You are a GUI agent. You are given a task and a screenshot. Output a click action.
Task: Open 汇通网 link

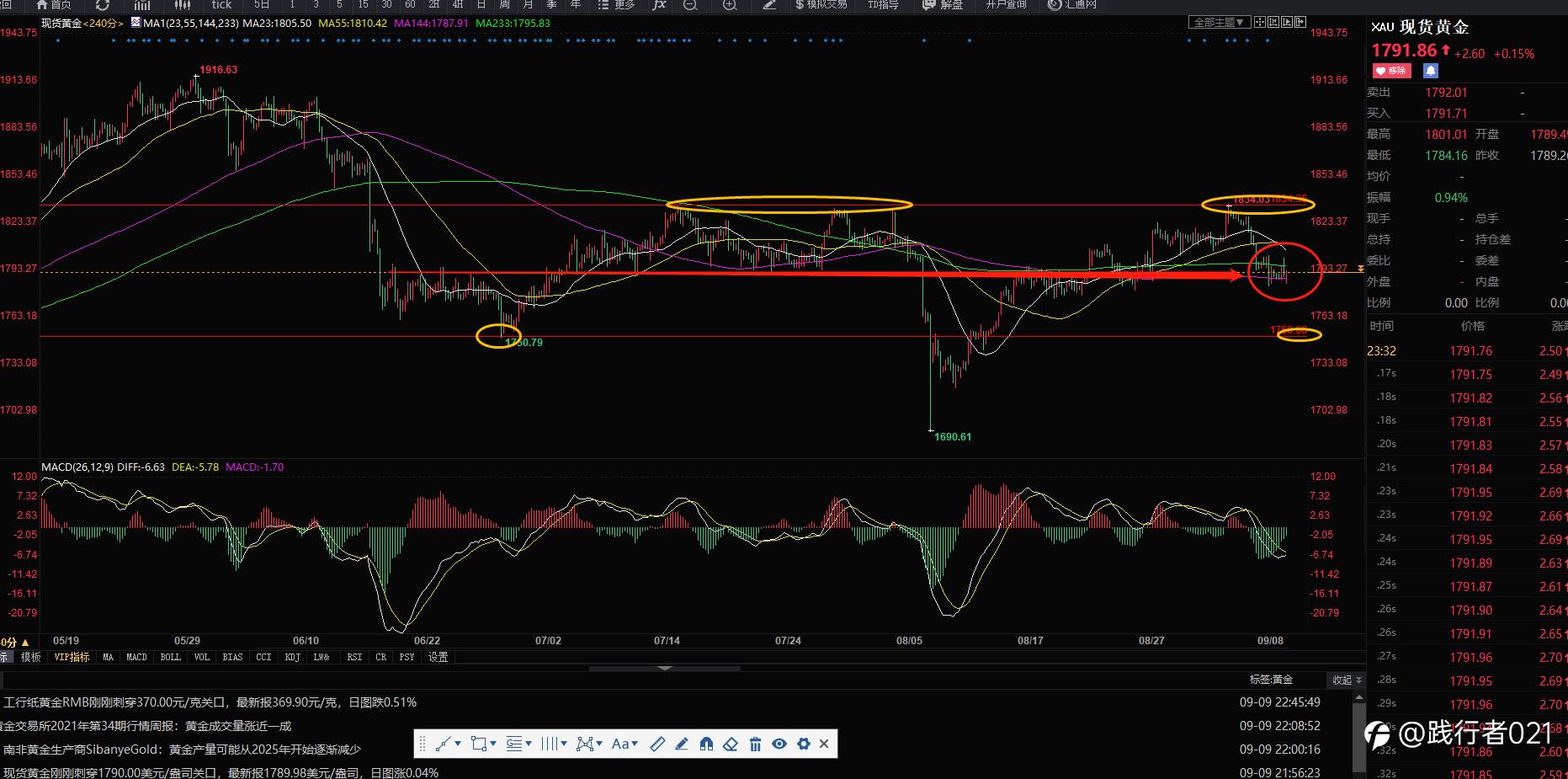(1072, 4)
